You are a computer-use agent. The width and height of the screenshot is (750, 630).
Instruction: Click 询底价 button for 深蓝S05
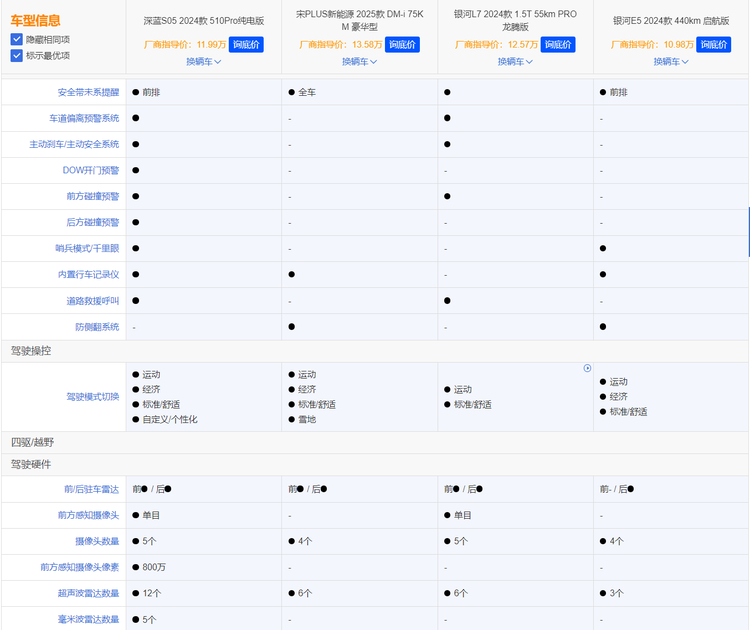246,44
